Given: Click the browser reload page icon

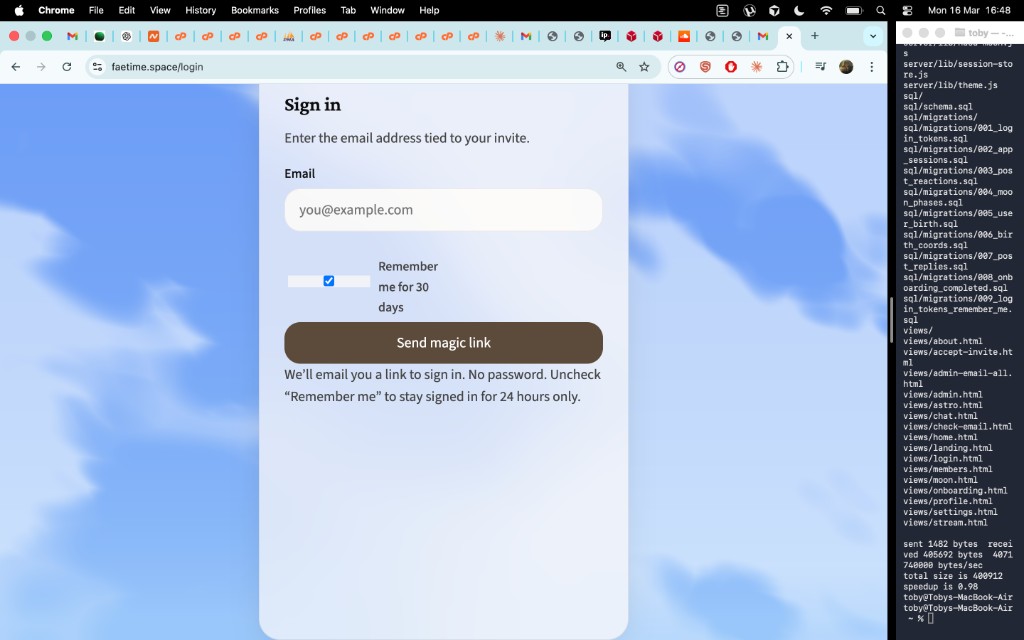Looking at the screenshot, I should pyautogui.click(x=67, y=67).
